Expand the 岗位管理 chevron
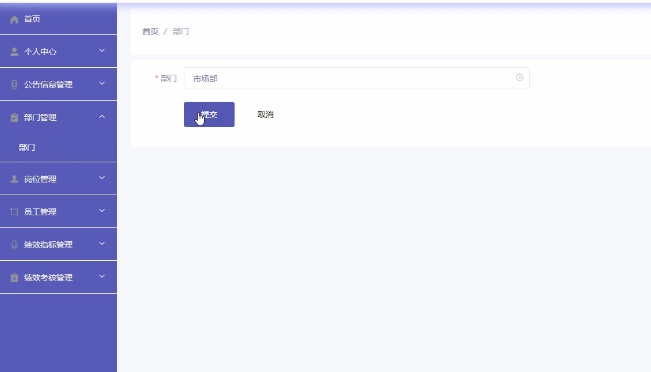The width and height of the screenshot is (651, 372). tap(102, 178)
